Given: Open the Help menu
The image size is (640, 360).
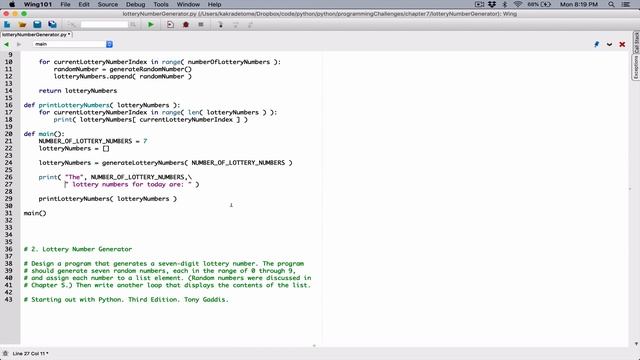Looking at the screenshot, I should pos(214,4).
